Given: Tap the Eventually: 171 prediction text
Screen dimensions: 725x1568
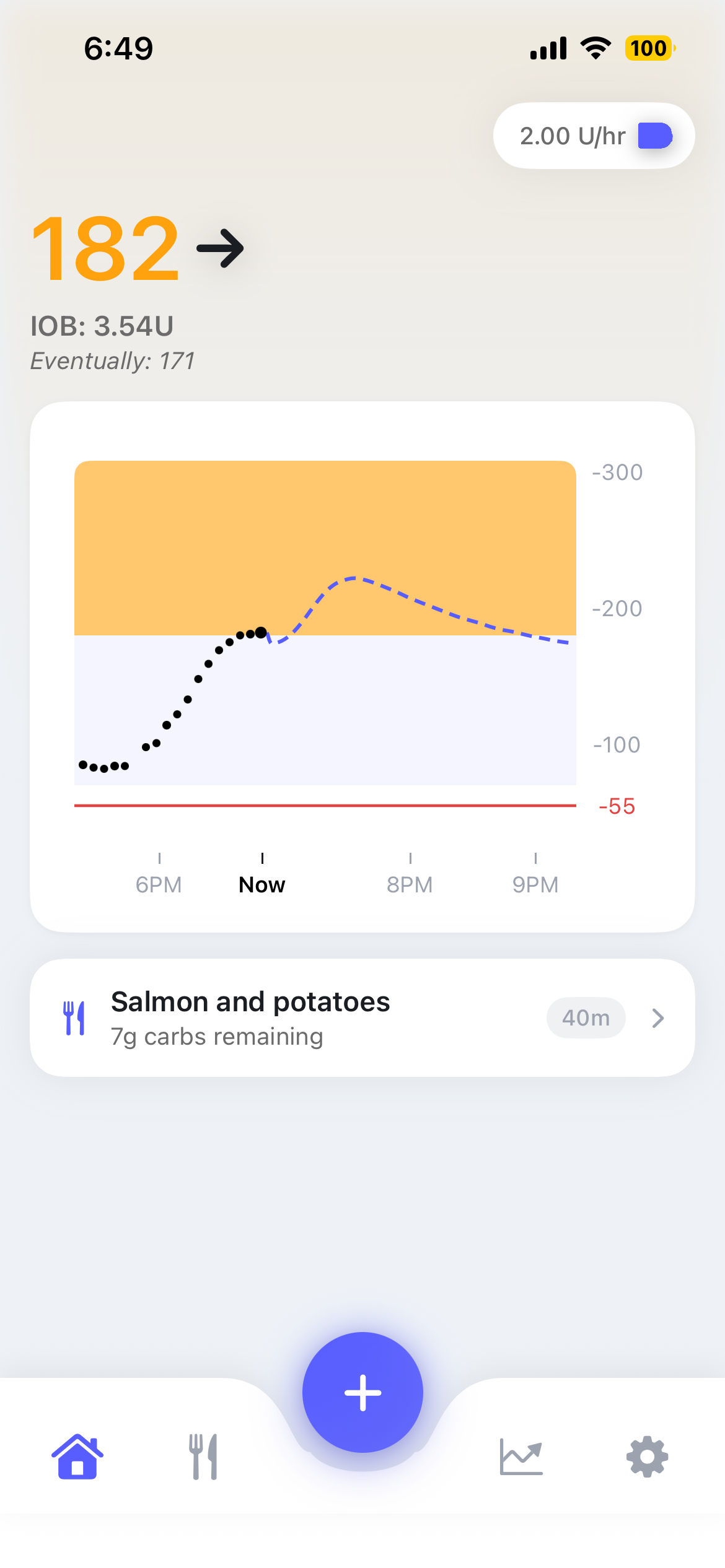Looking at the screenshot, I should click(x=113, y=361).
